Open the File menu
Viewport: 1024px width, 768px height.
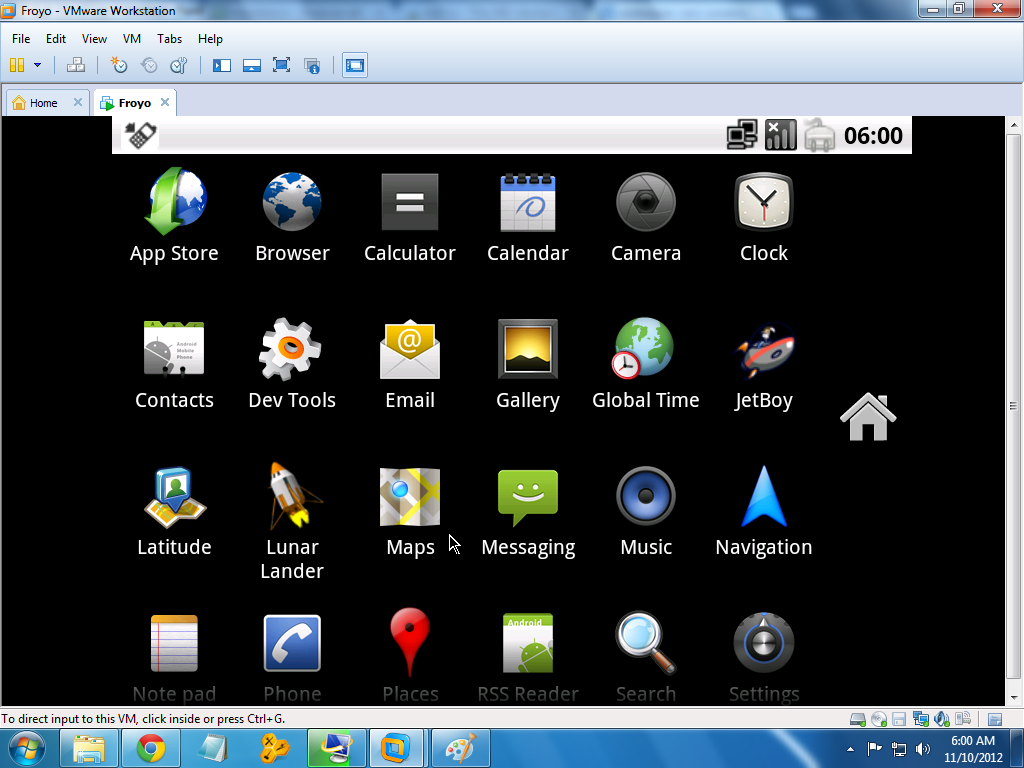pyautogui.click(x=21, y=39)
